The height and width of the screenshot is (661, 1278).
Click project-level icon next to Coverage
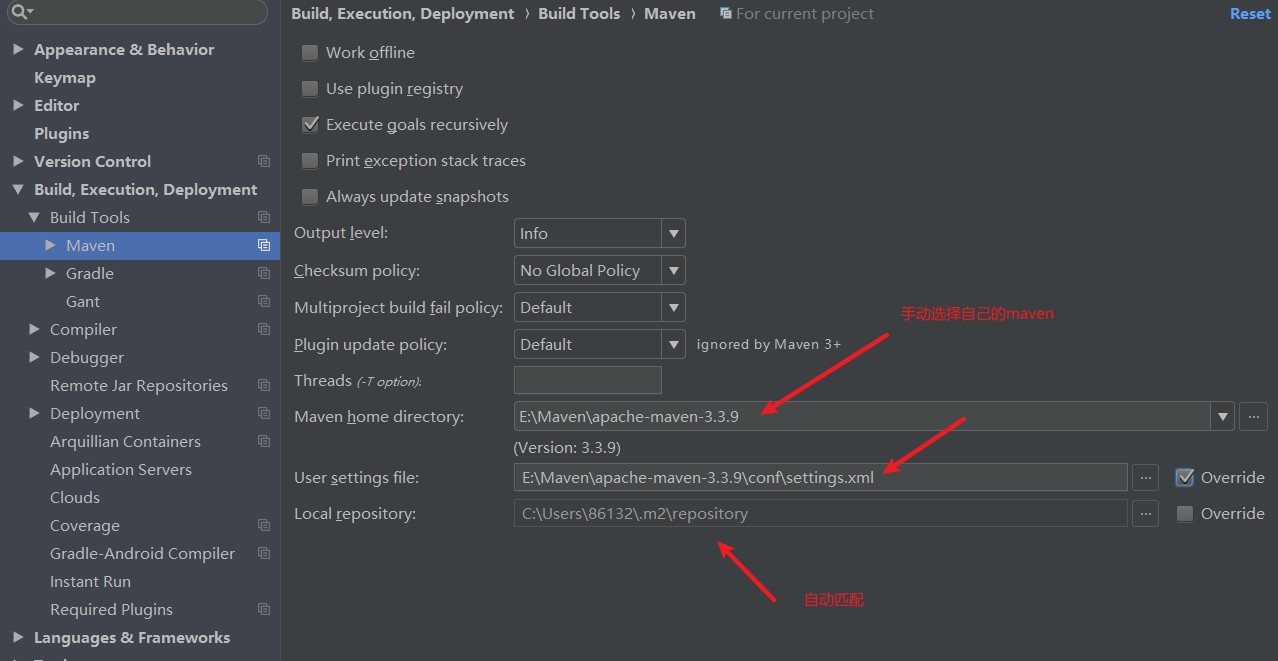coord(264,525)
